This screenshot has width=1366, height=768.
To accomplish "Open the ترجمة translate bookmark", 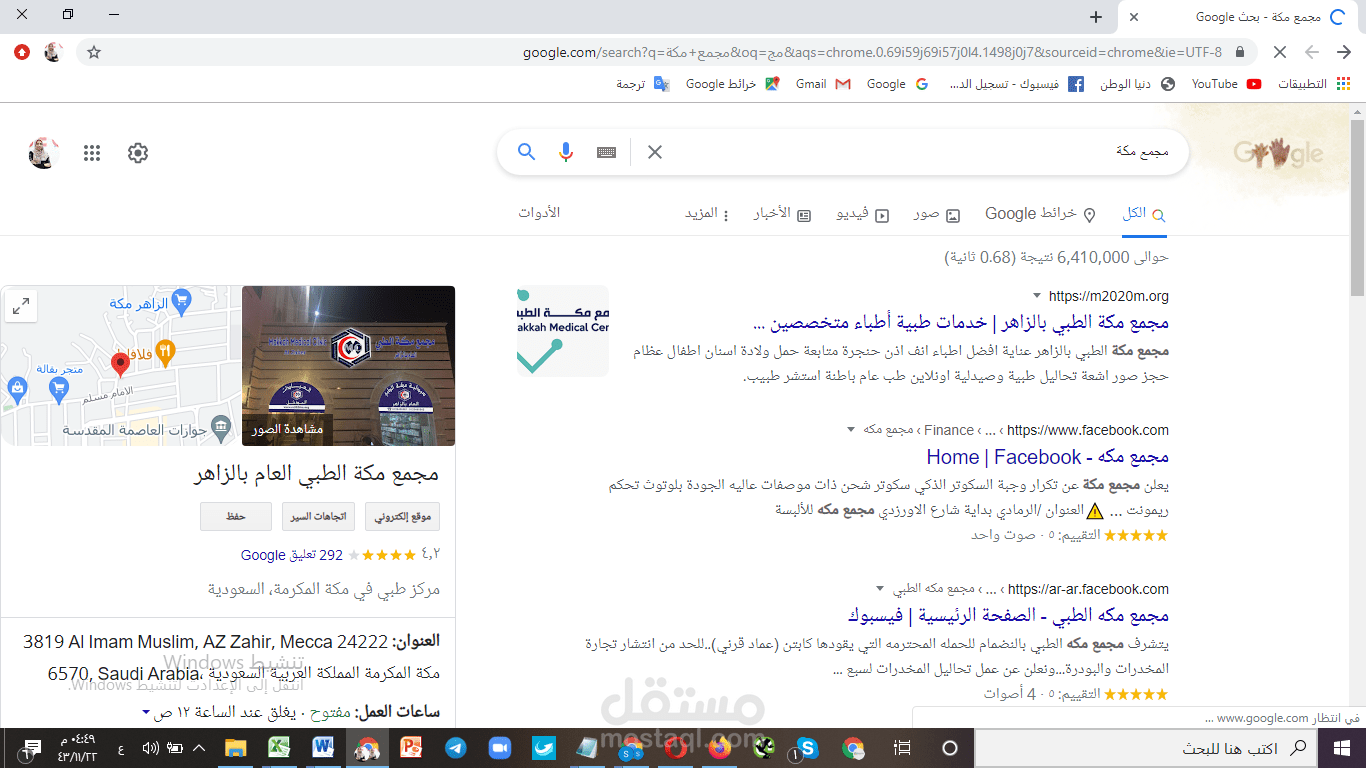I will 642,84.
